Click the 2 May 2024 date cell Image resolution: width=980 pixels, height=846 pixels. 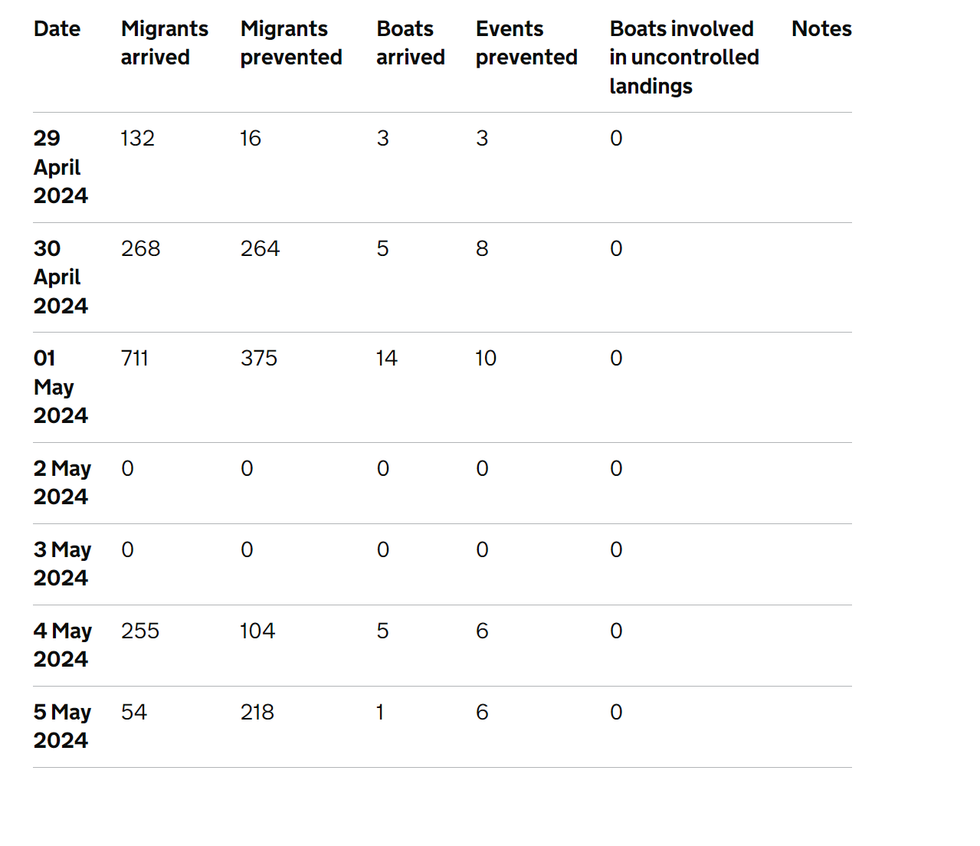click(62, 483)
